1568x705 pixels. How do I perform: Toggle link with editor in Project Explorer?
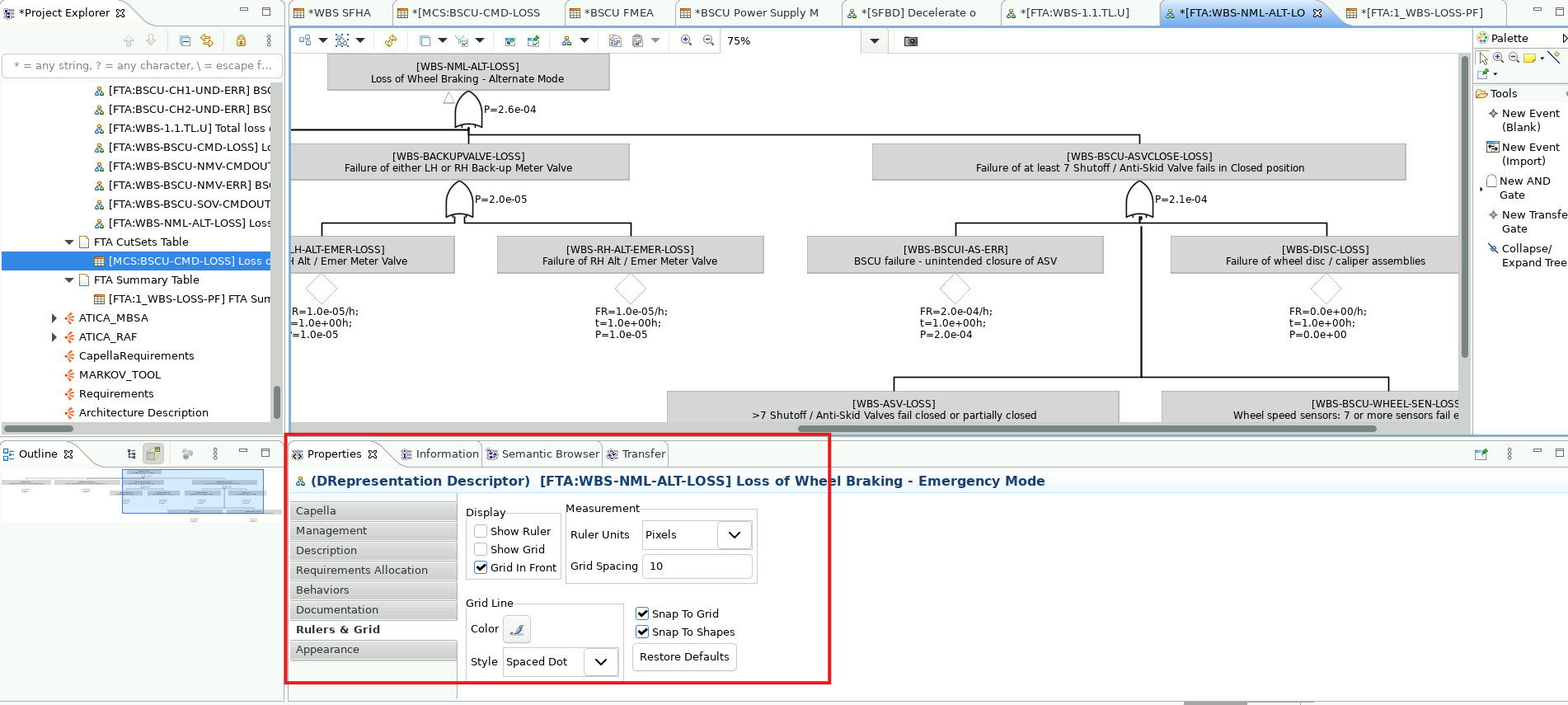[x=207, y=40]
